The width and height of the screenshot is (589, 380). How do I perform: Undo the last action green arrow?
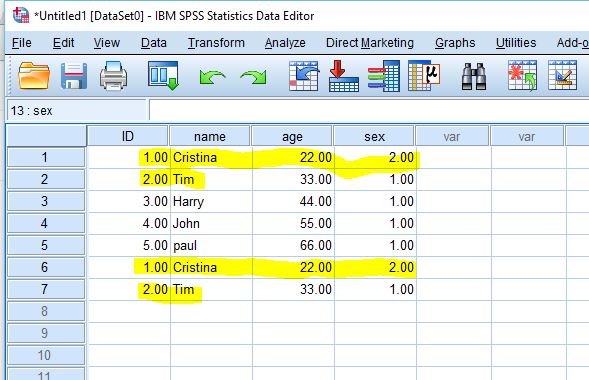tap(212, 77)
